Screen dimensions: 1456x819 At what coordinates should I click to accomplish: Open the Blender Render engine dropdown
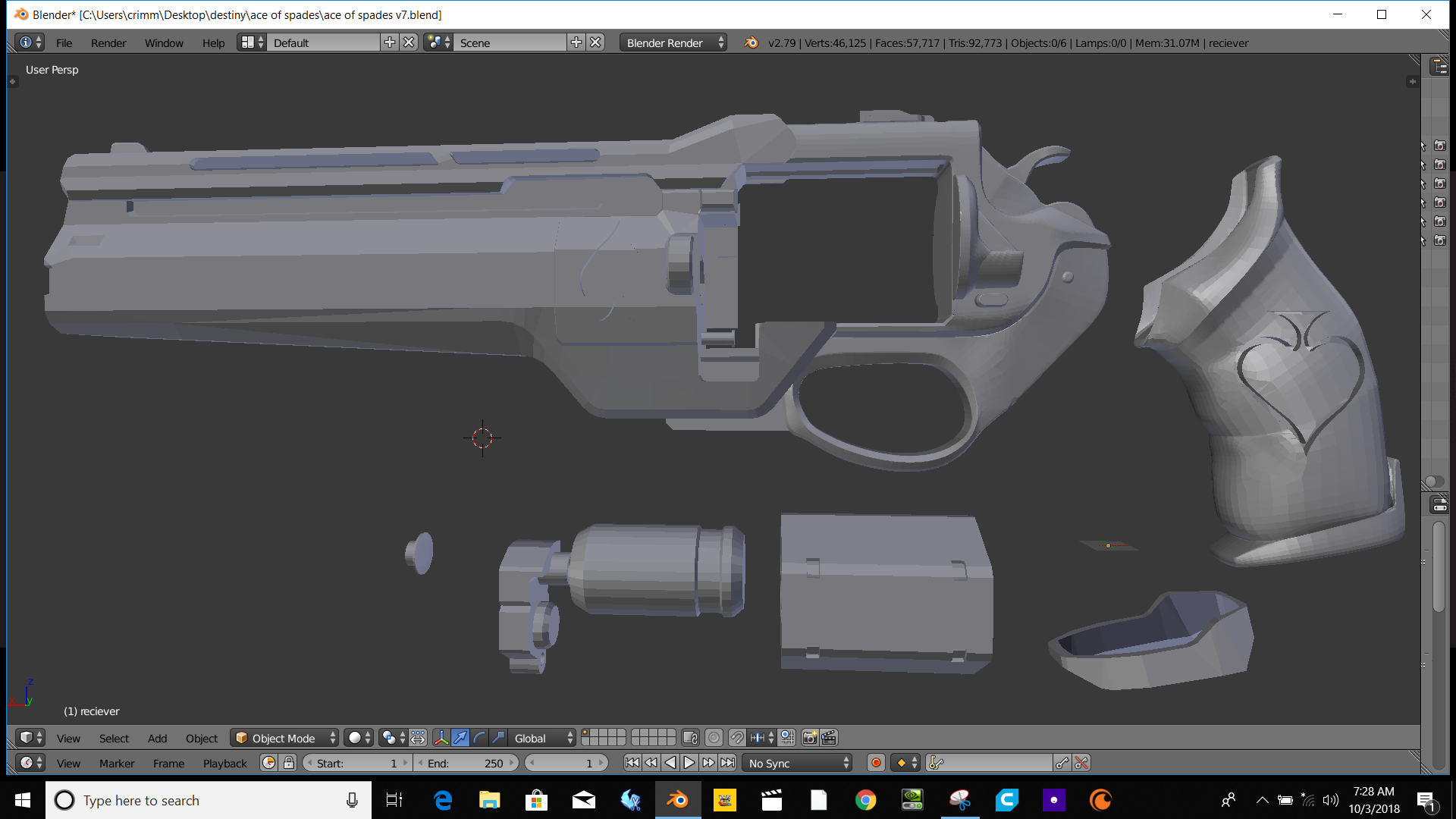click(674, 43)
